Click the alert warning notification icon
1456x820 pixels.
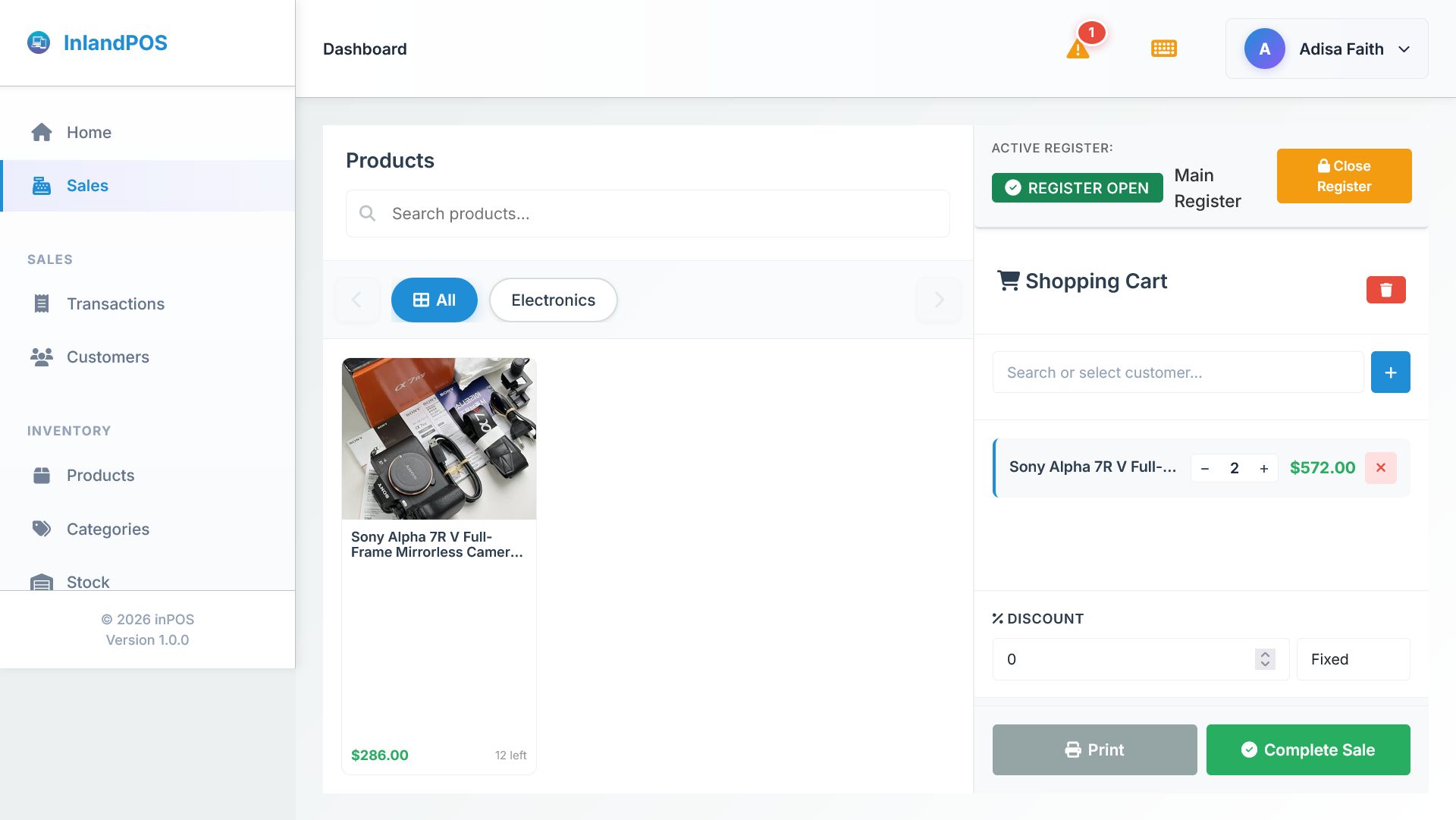point(1078,49)
